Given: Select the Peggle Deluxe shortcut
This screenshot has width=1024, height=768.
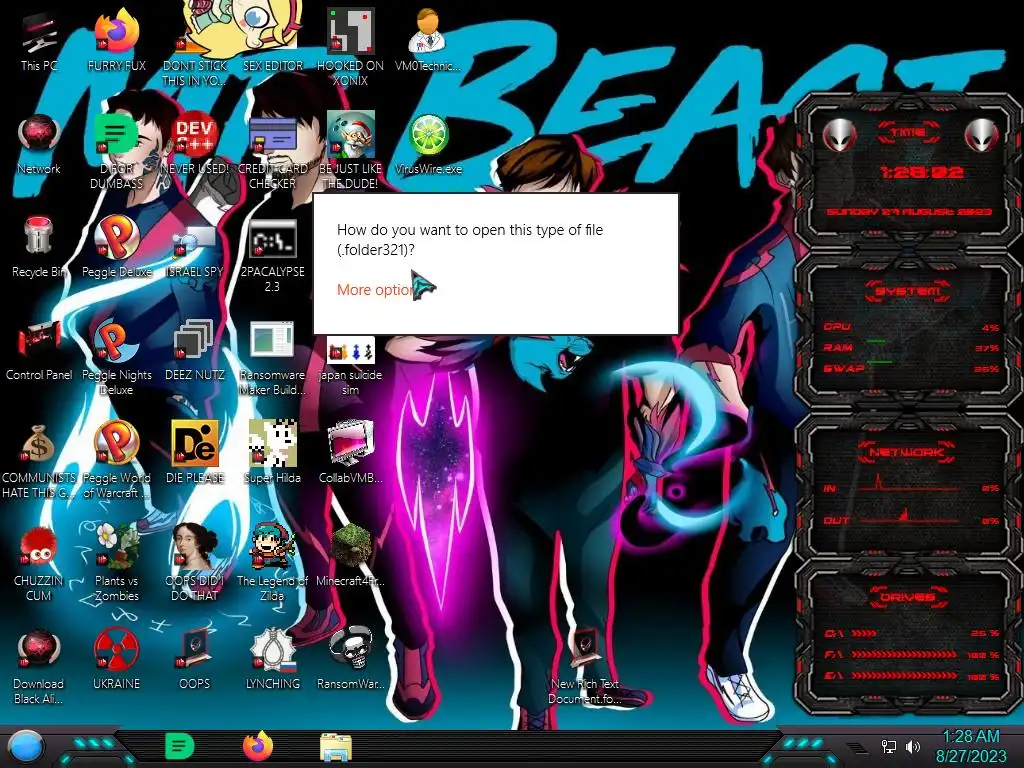Looking at the screenshot, I should click(116, 248).
